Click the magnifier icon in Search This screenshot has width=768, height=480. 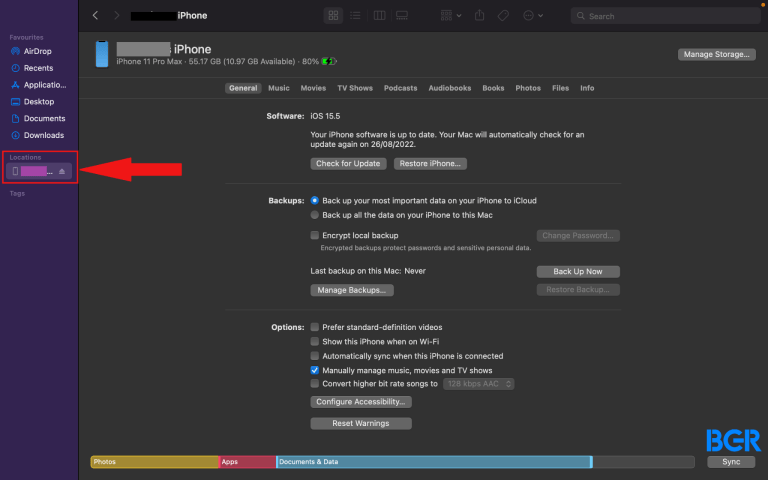(x=580, y=16)
